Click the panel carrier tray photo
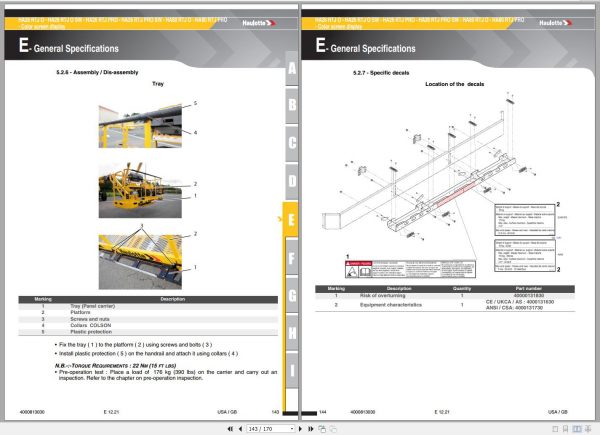600x435 pixels. tap(140, 262)
